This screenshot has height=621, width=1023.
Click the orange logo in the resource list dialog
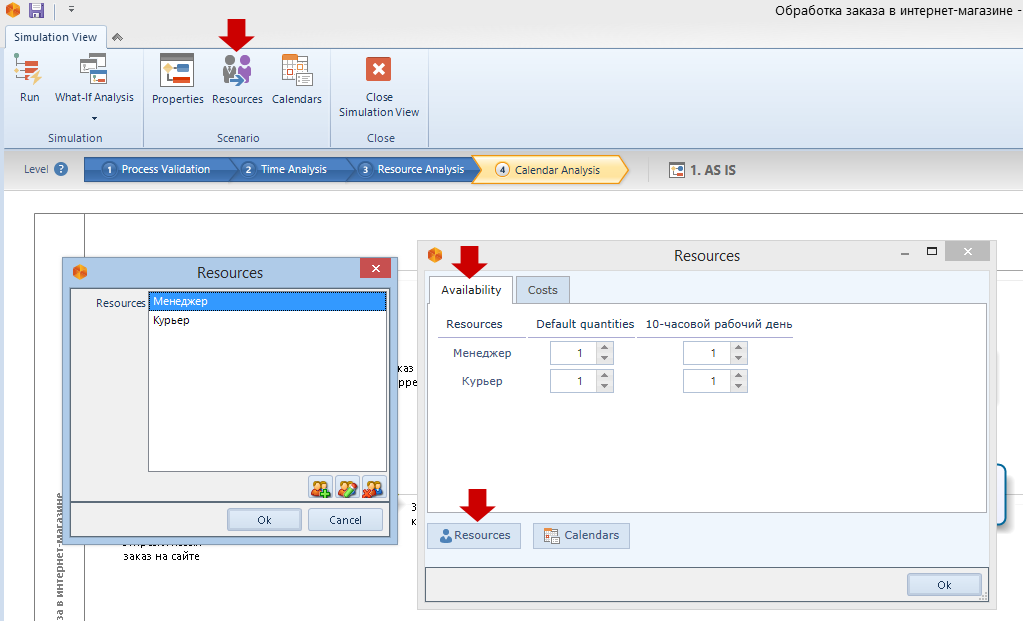point(80,272)
